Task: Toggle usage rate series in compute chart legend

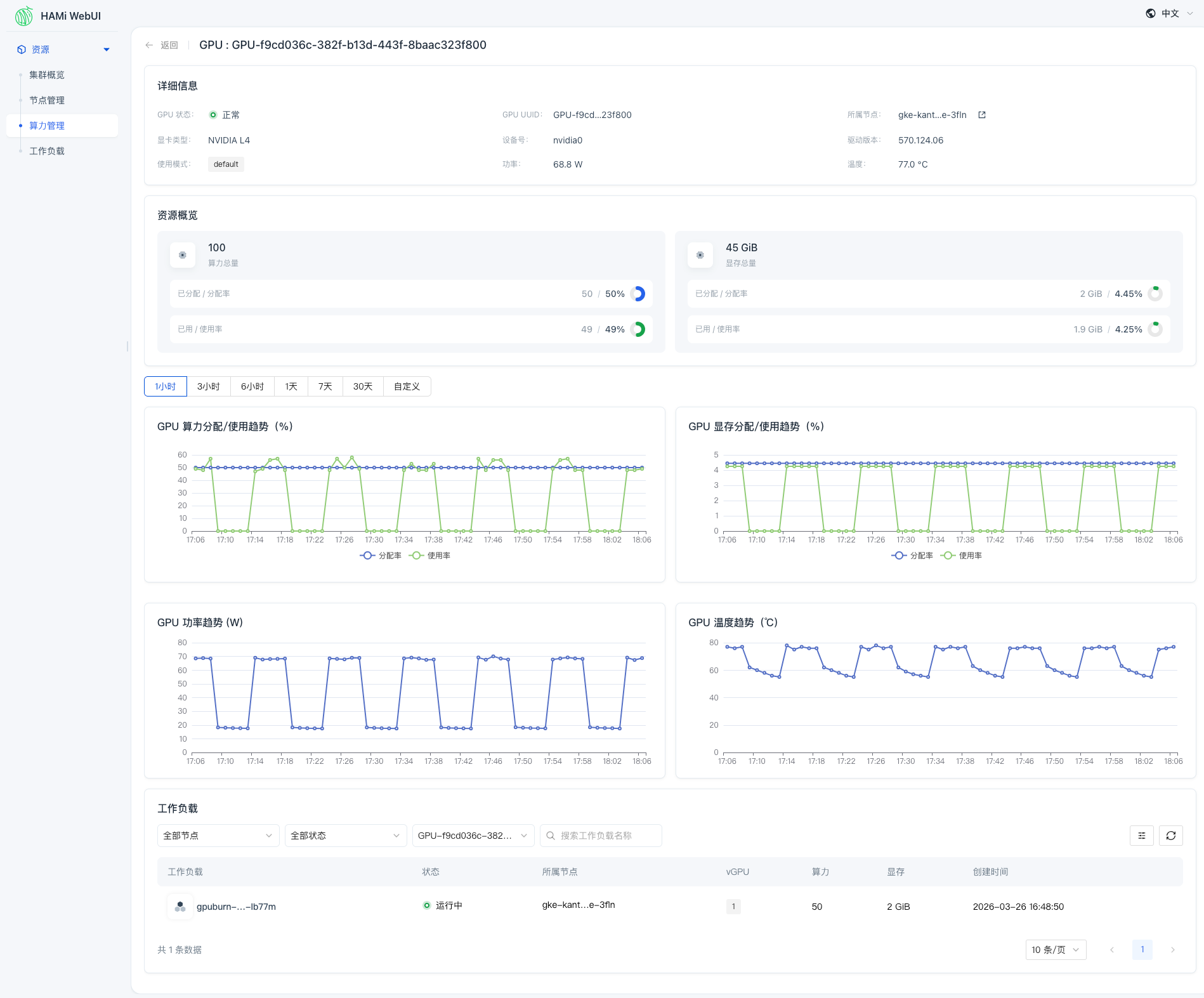Action: coord(431,556)
